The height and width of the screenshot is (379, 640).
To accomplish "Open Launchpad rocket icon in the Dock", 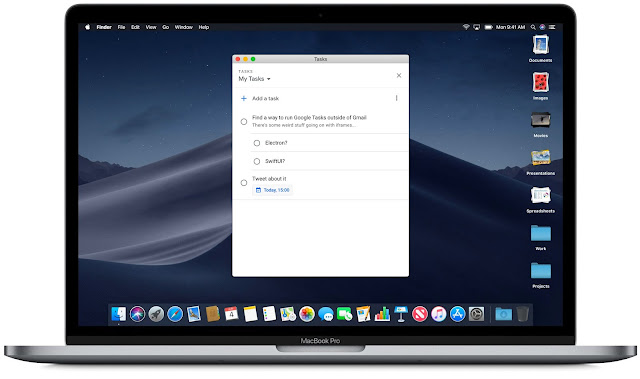I will [156, 314].
